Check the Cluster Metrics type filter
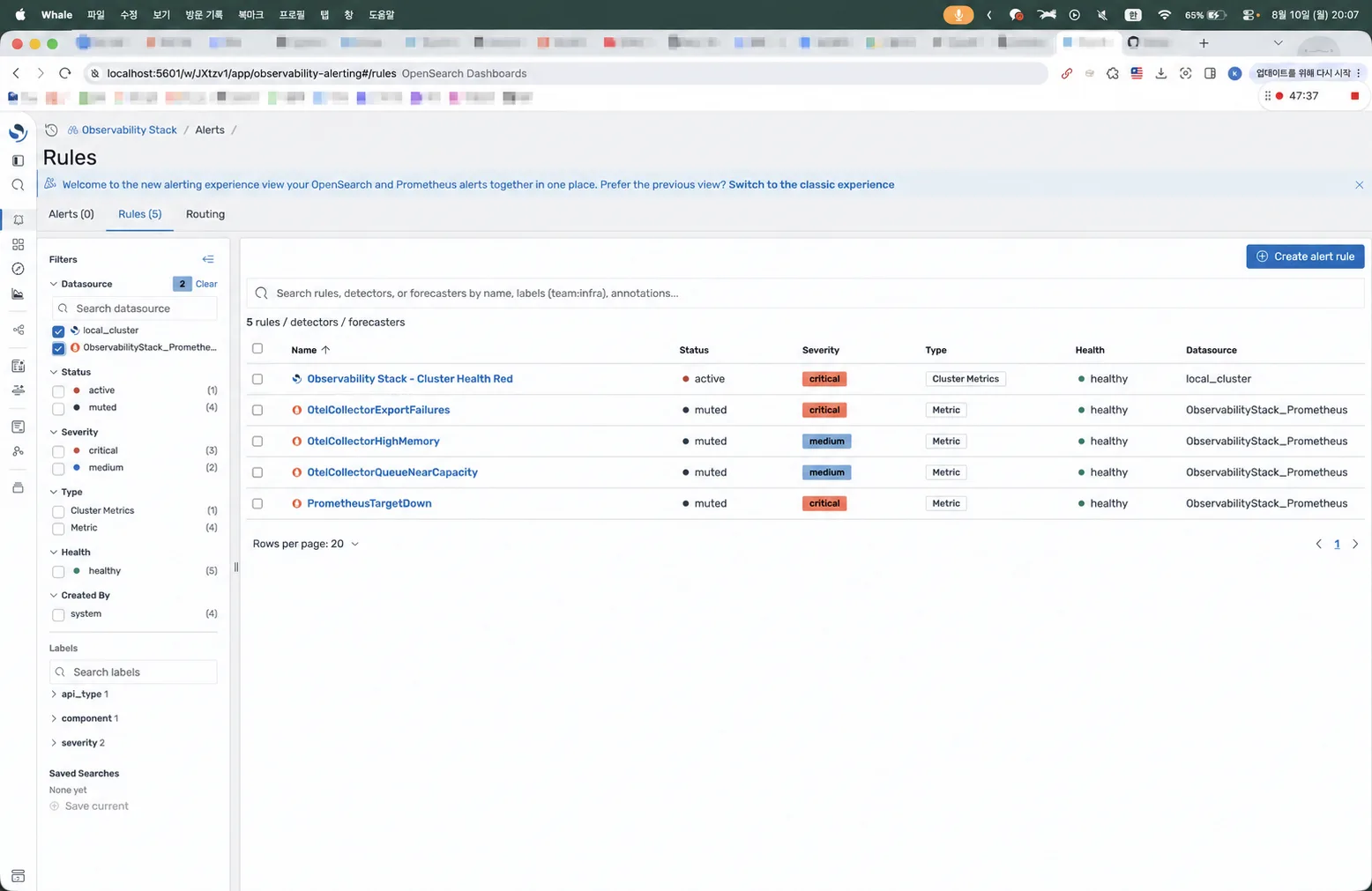 tap(58, 511)
